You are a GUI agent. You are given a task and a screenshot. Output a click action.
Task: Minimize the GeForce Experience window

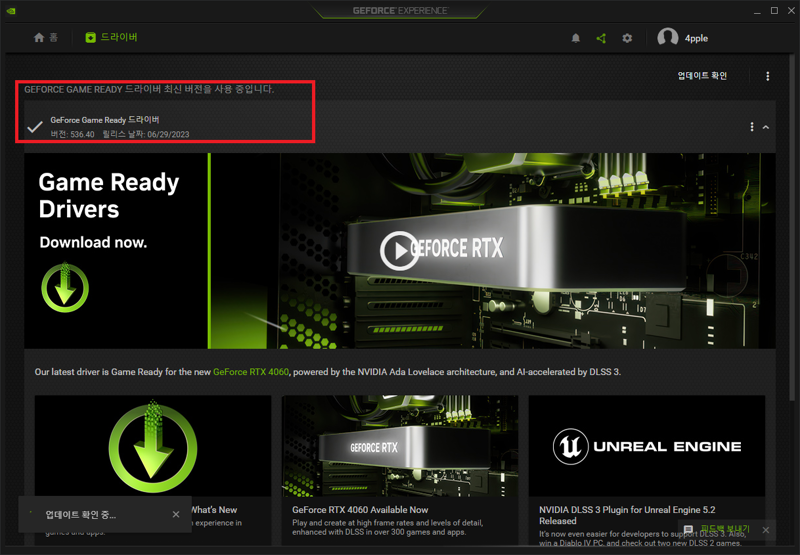[x=757, y=11]
